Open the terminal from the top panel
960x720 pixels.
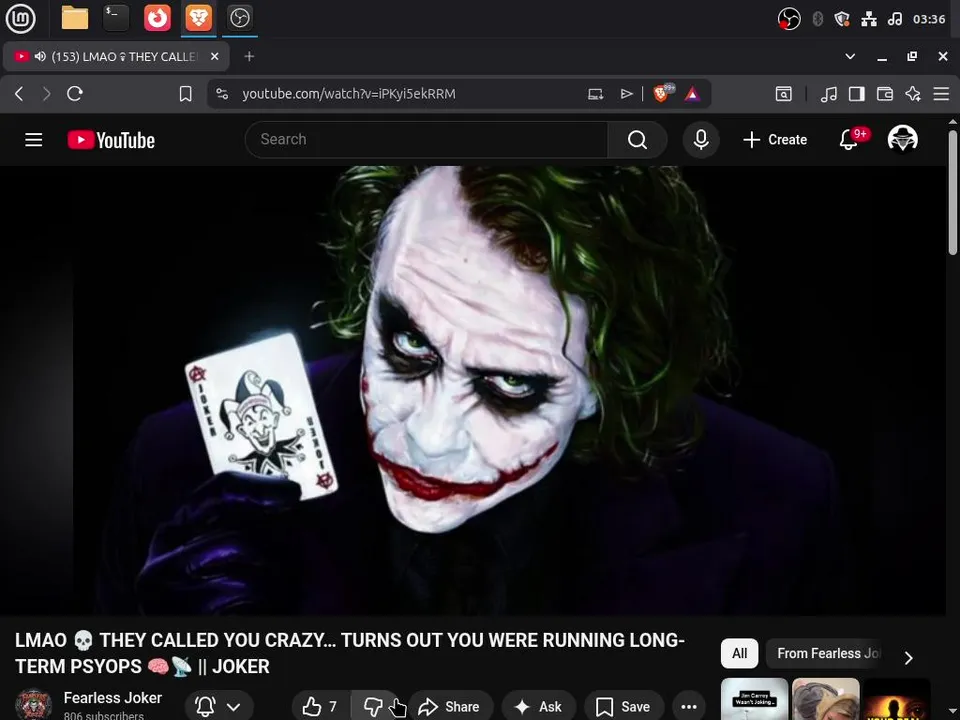tap(116, 18)
